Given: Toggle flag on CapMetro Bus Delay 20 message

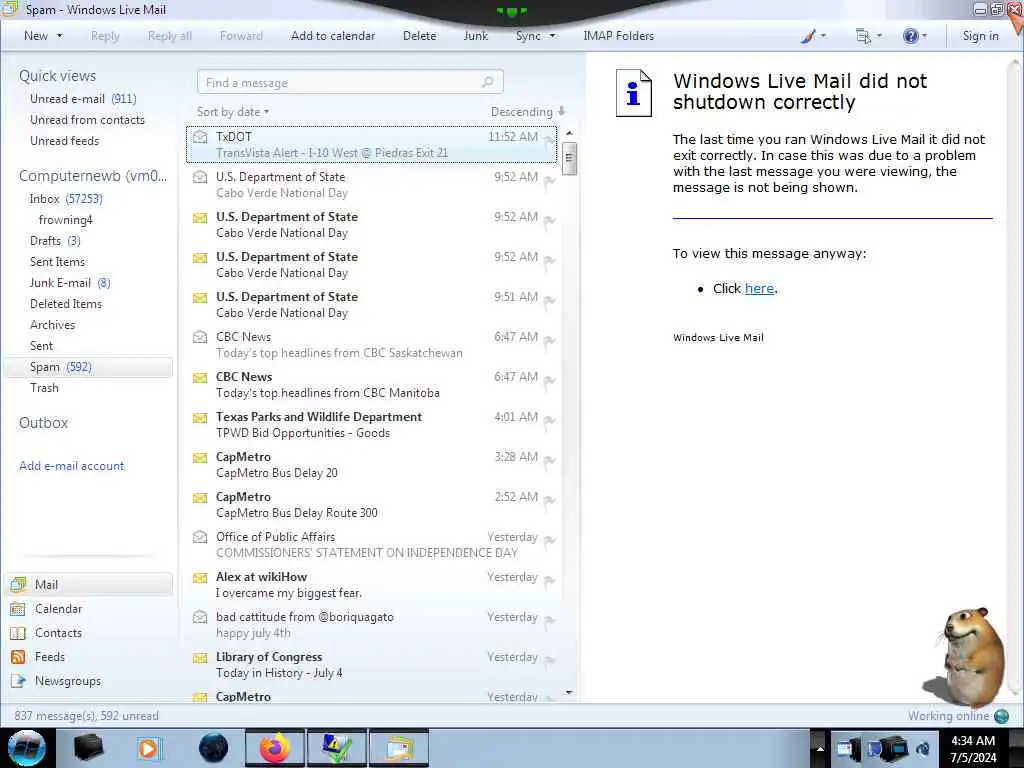Looking at the screenshot, I should coord(549,462).
